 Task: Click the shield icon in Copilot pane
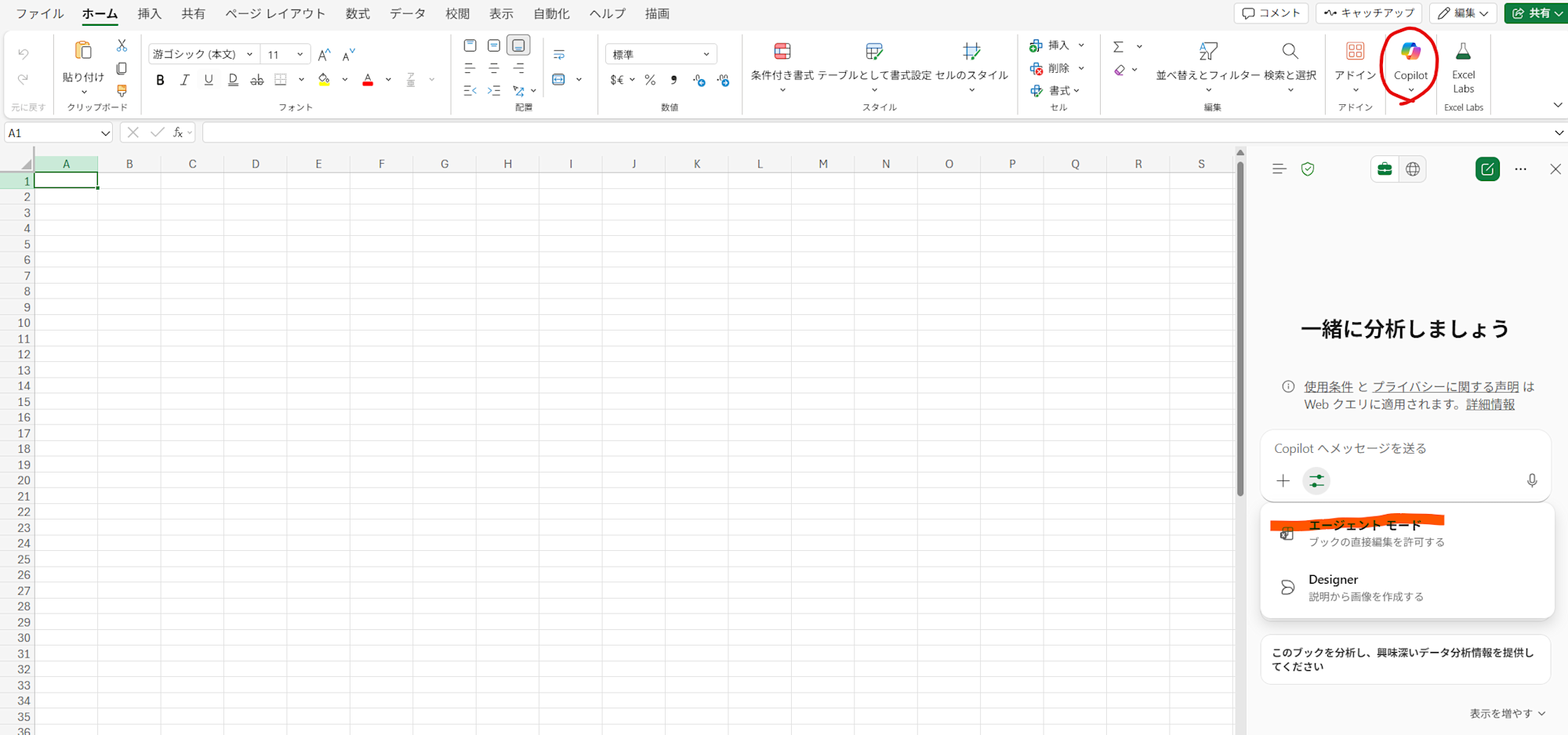[1308, 169]
